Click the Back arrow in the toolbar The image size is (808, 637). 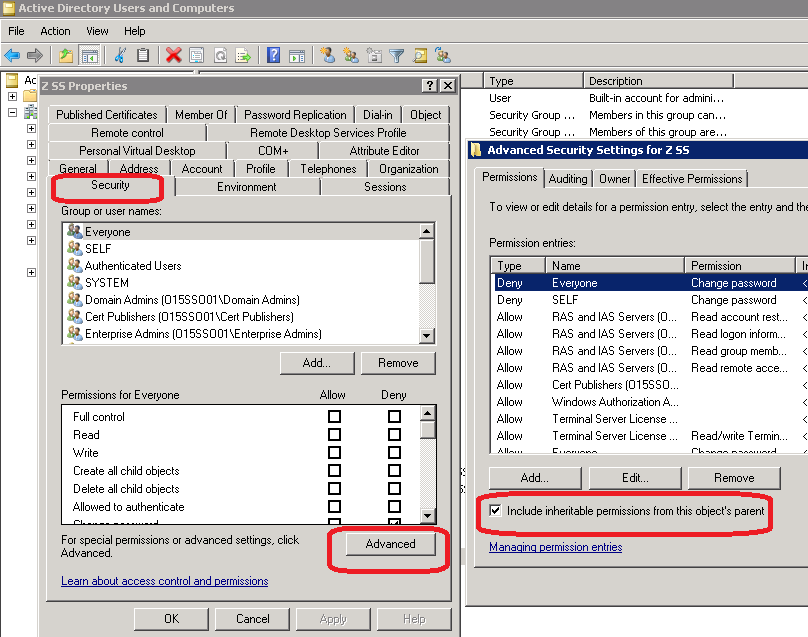click(12, 55)
